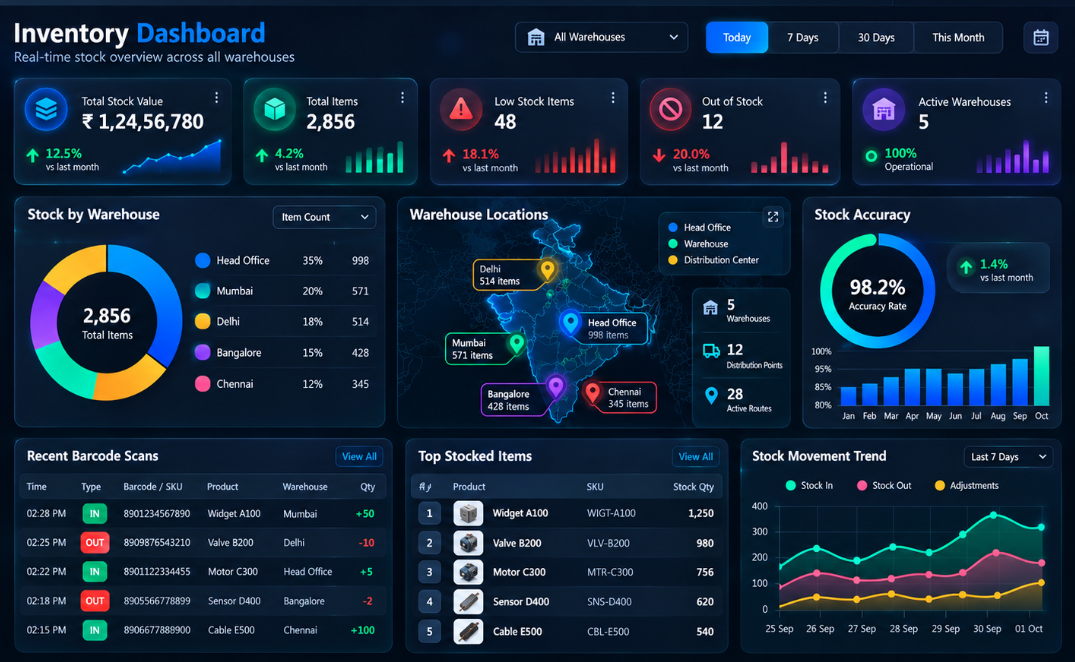
Task: Open Low Stock Items card options menu
Action: coord(613,98)
